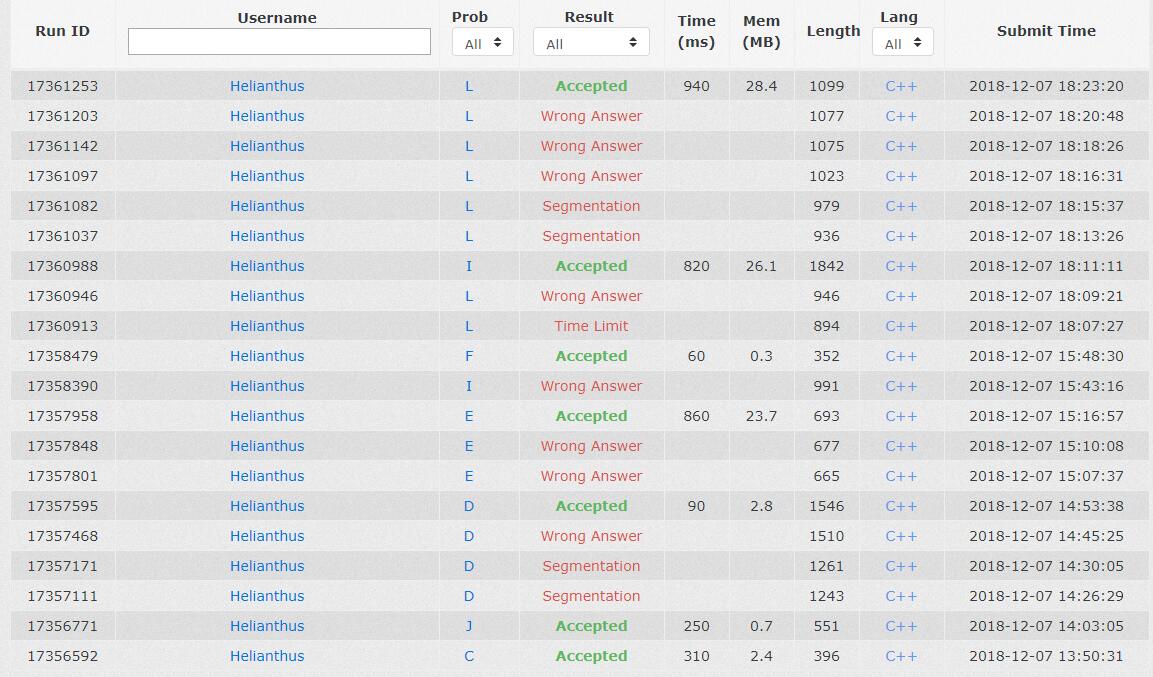This screenshot has height=677, width=1153.
Task: View Segmentation result of run 17361082
Action: tap(591, 206)
